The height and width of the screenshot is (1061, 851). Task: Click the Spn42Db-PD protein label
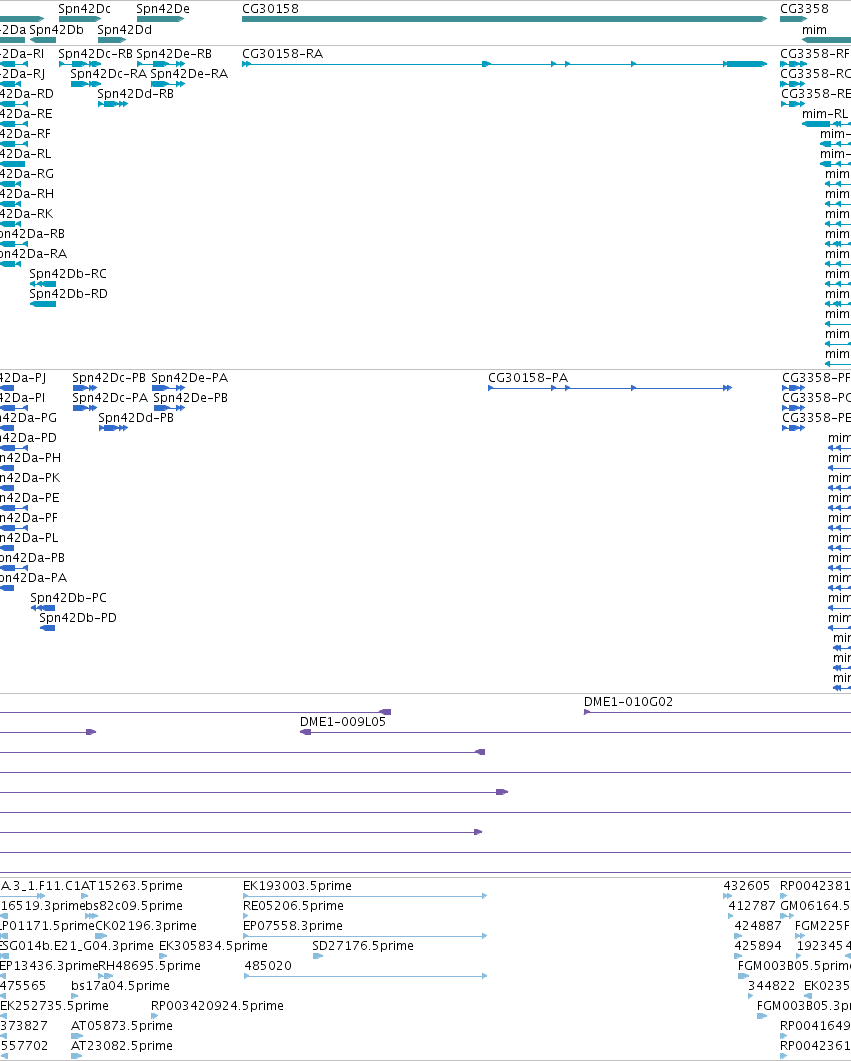78,618
